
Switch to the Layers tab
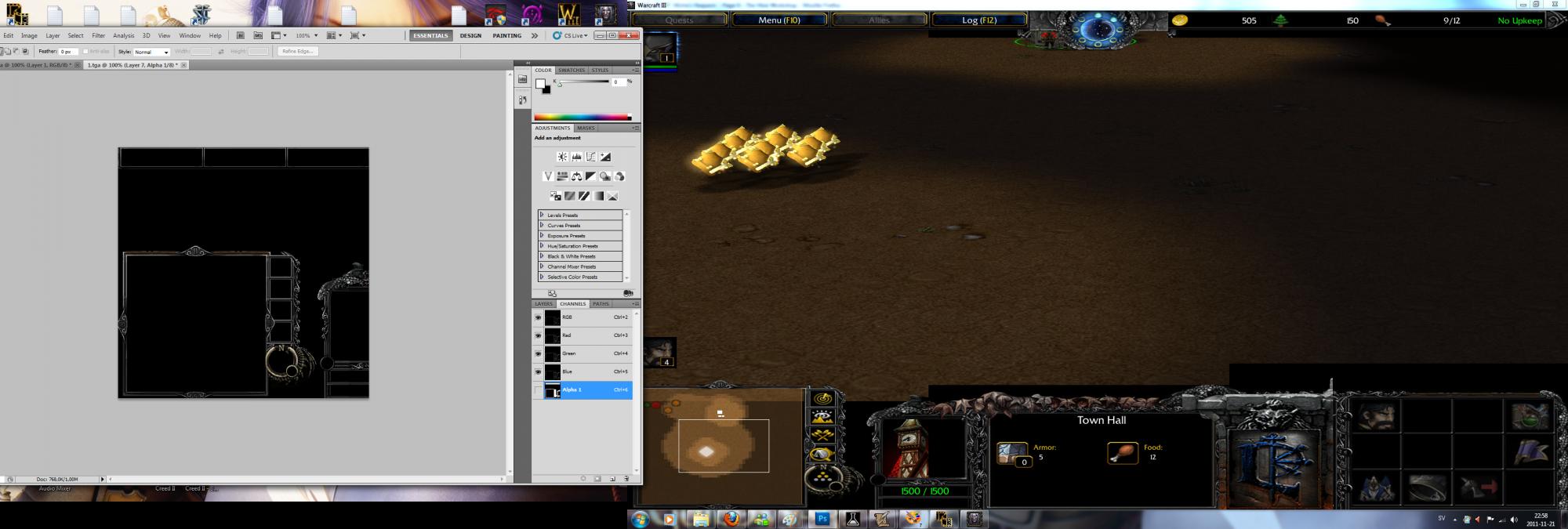pyautogui.click(x=543, y=303)
